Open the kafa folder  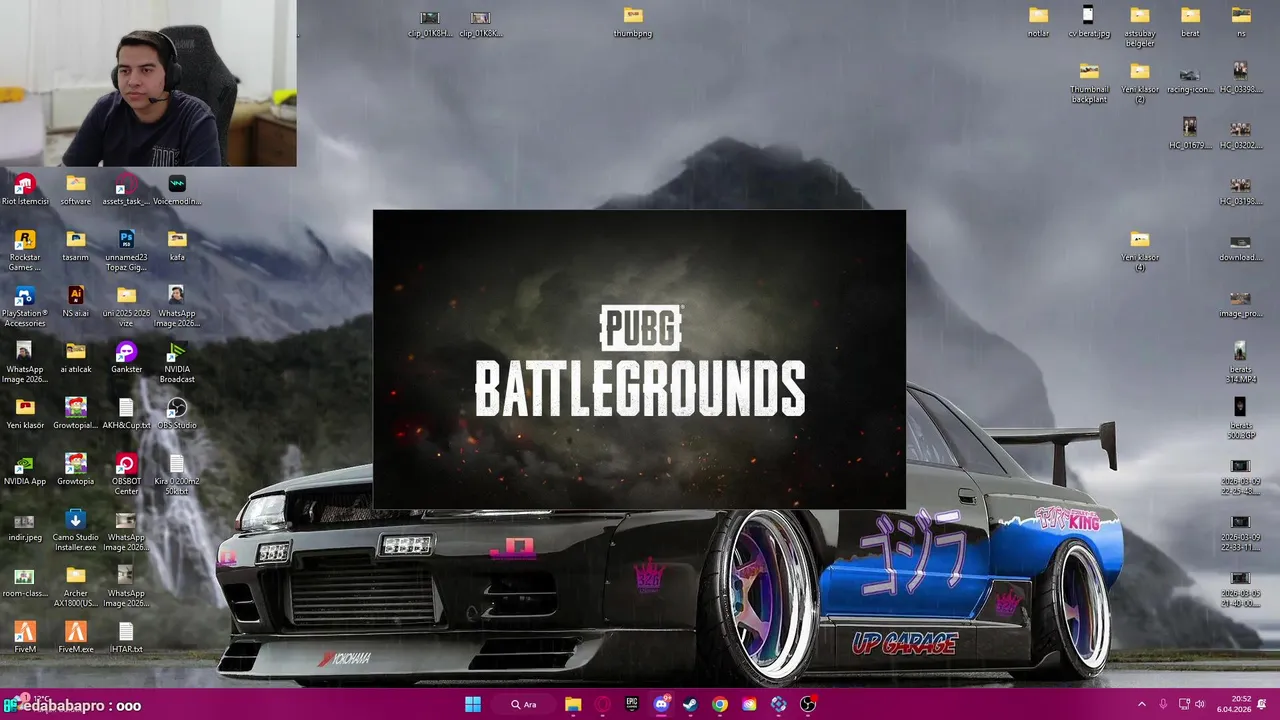click(177, 245)
